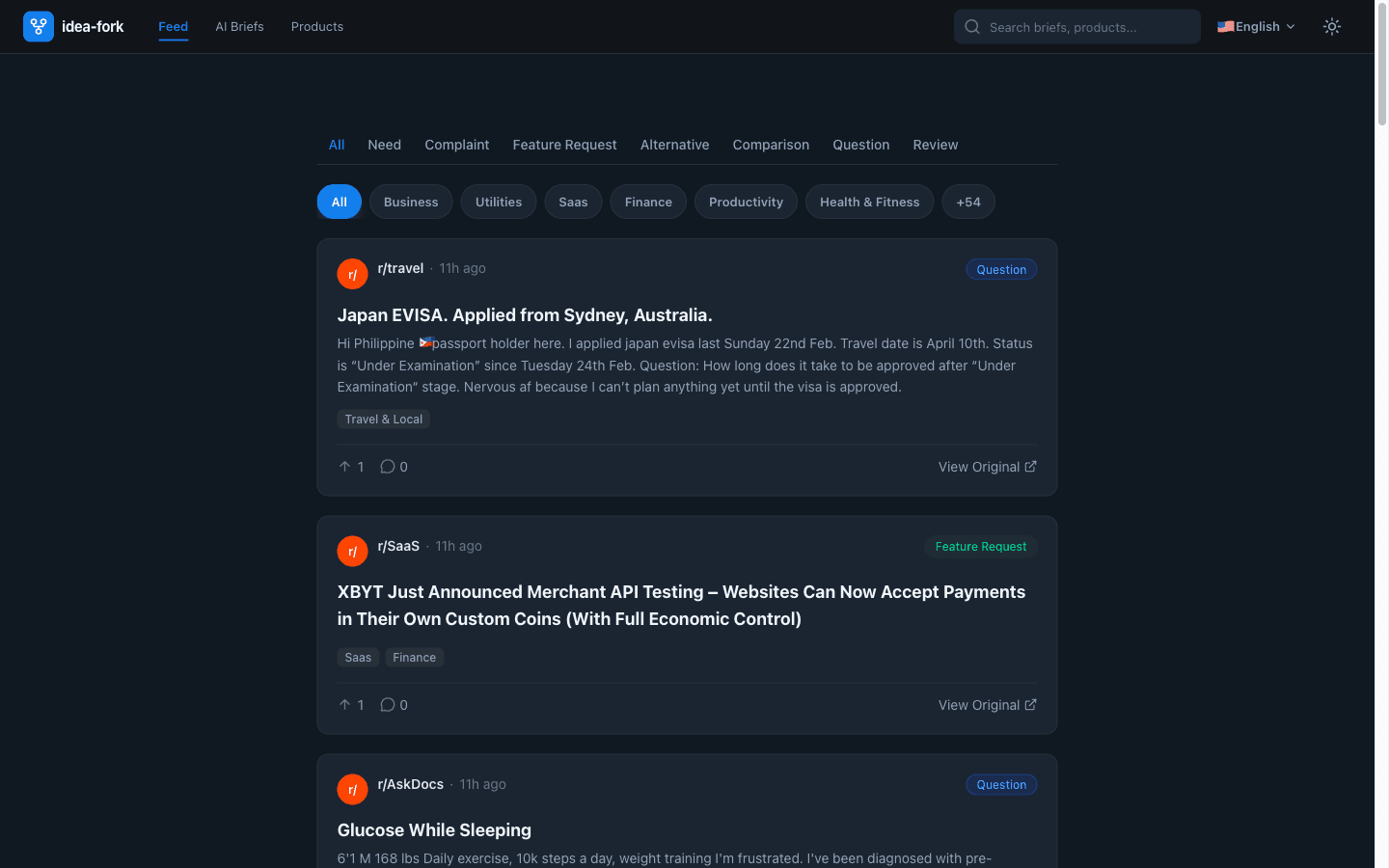Viewport: 1389px width, 868px height.
Task: Open the English language dropdown
Action: 1255,26
